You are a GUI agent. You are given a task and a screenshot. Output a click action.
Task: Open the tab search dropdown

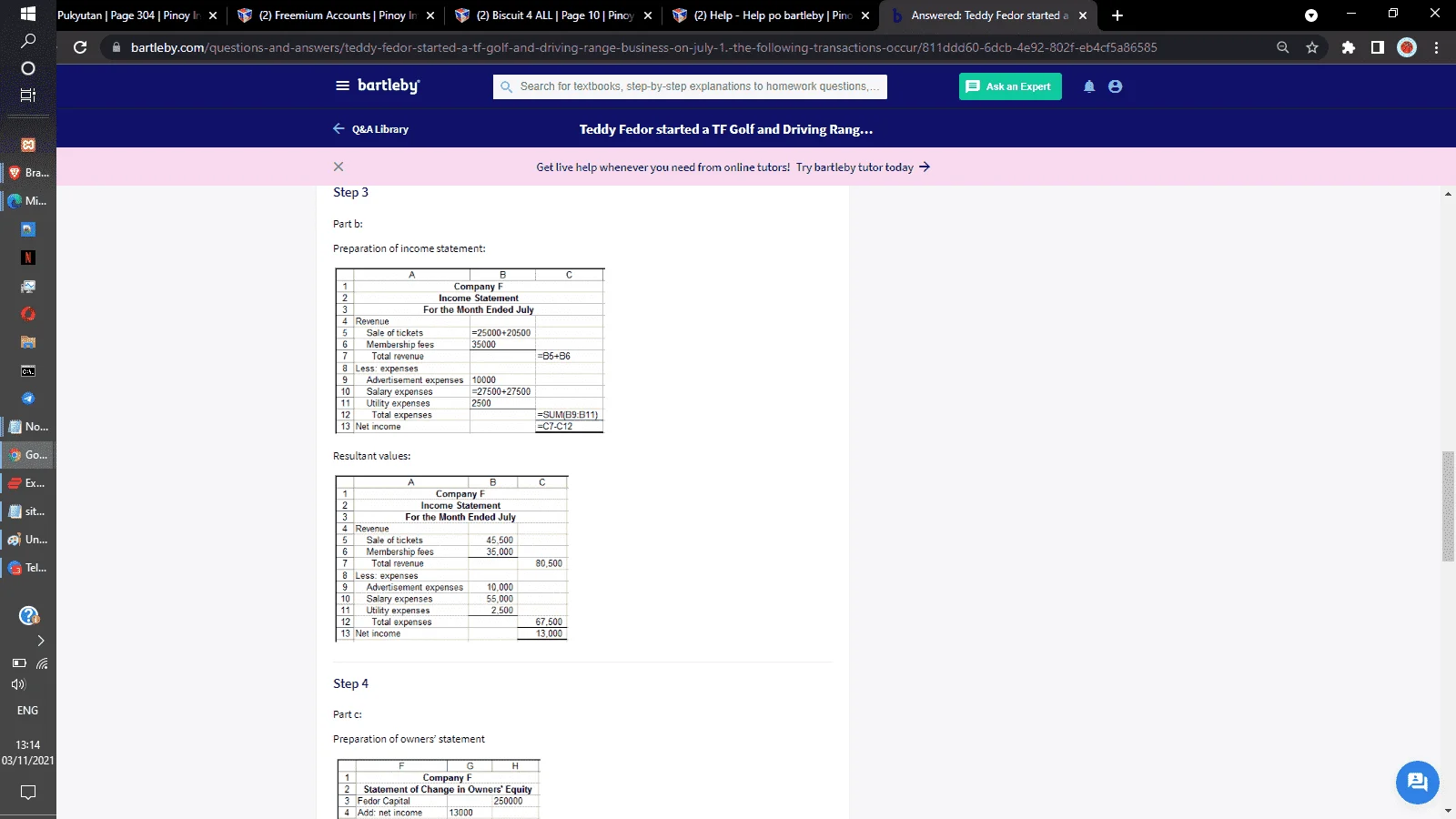click(1311, 15)
